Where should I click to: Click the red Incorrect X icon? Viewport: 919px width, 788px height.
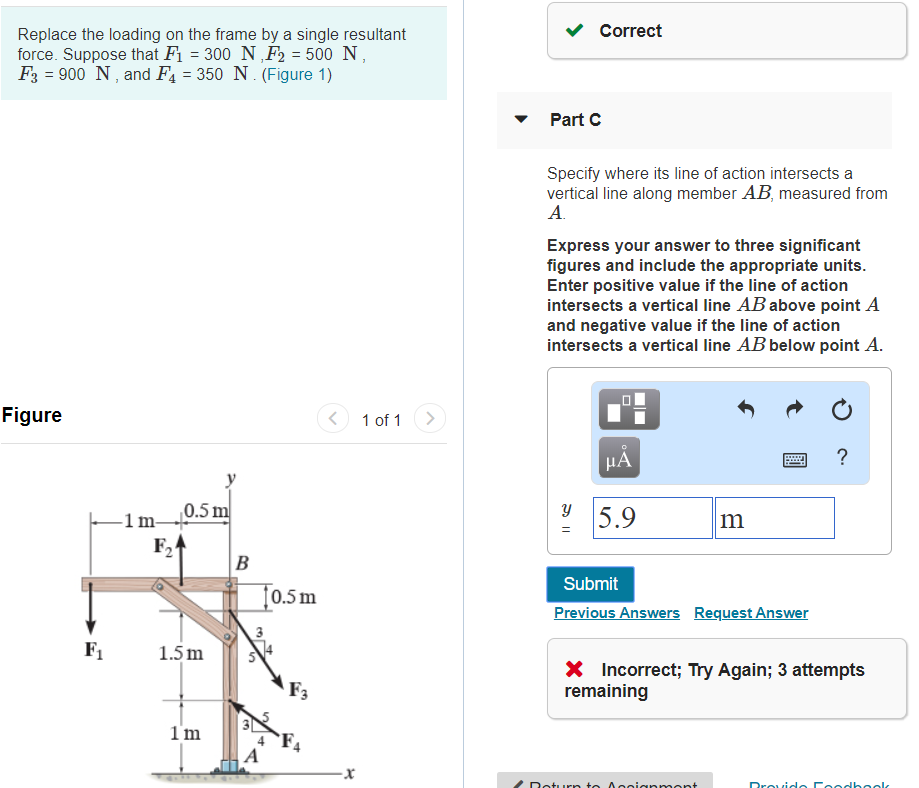[x=573, y=670]
